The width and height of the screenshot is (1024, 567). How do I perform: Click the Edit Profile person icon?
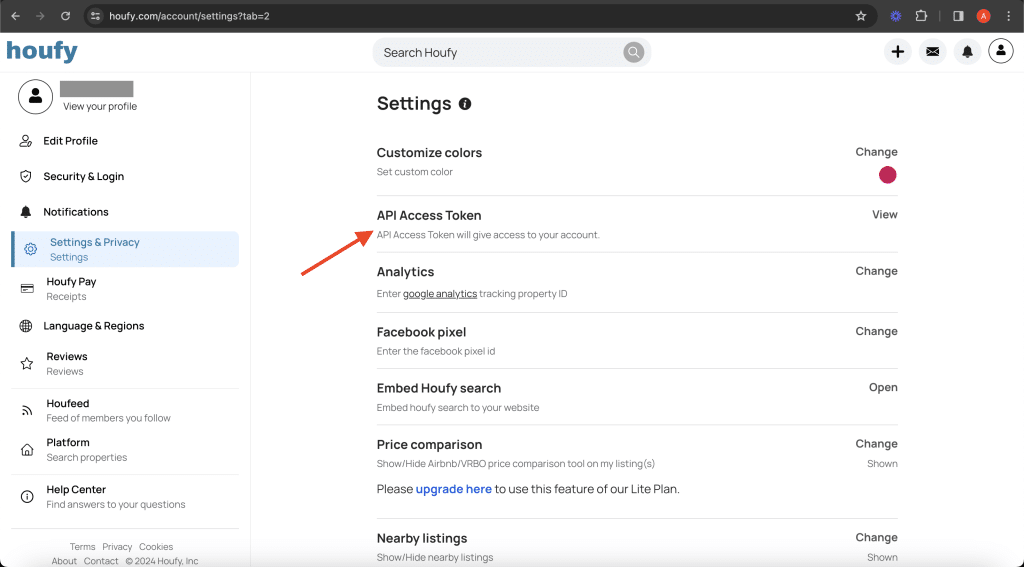[25, 141]
